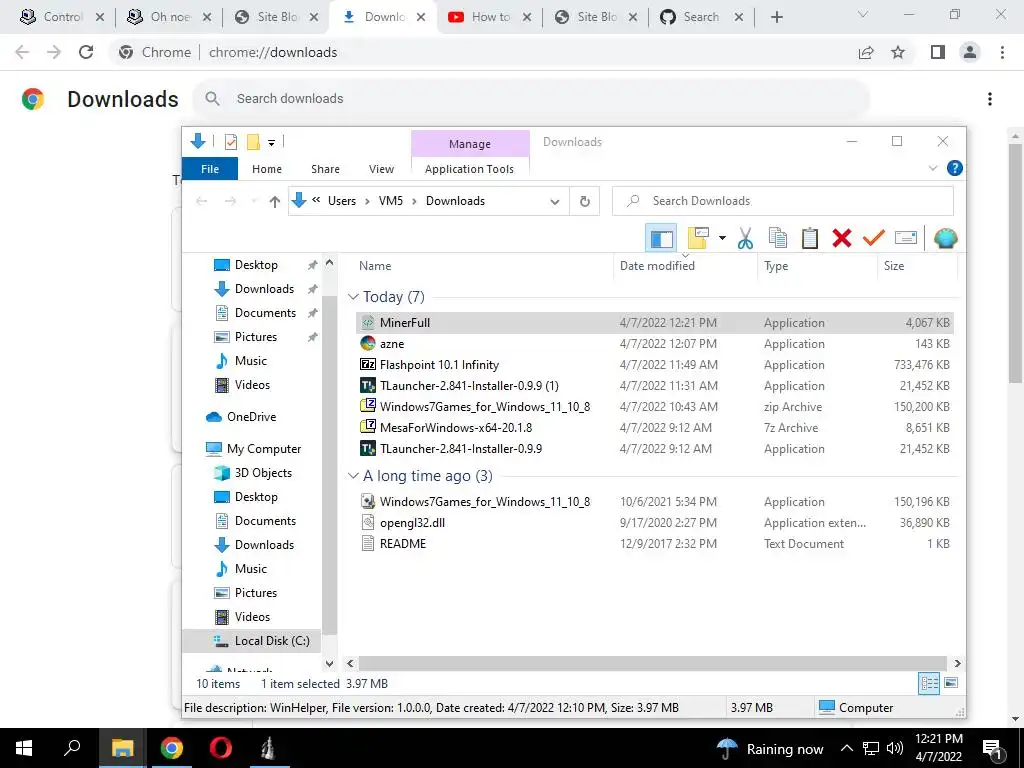This screenshot has height=768, width=1024.
Task: Toggle the navigation pane toolbar button
Action: [x=661, y=238]
